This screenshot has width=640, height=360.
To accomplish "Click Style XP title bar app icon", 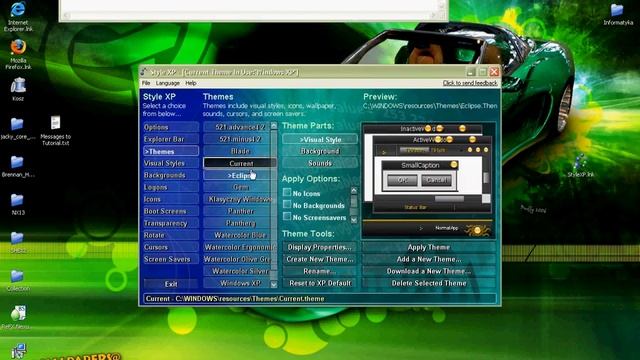I will [144, 72].
